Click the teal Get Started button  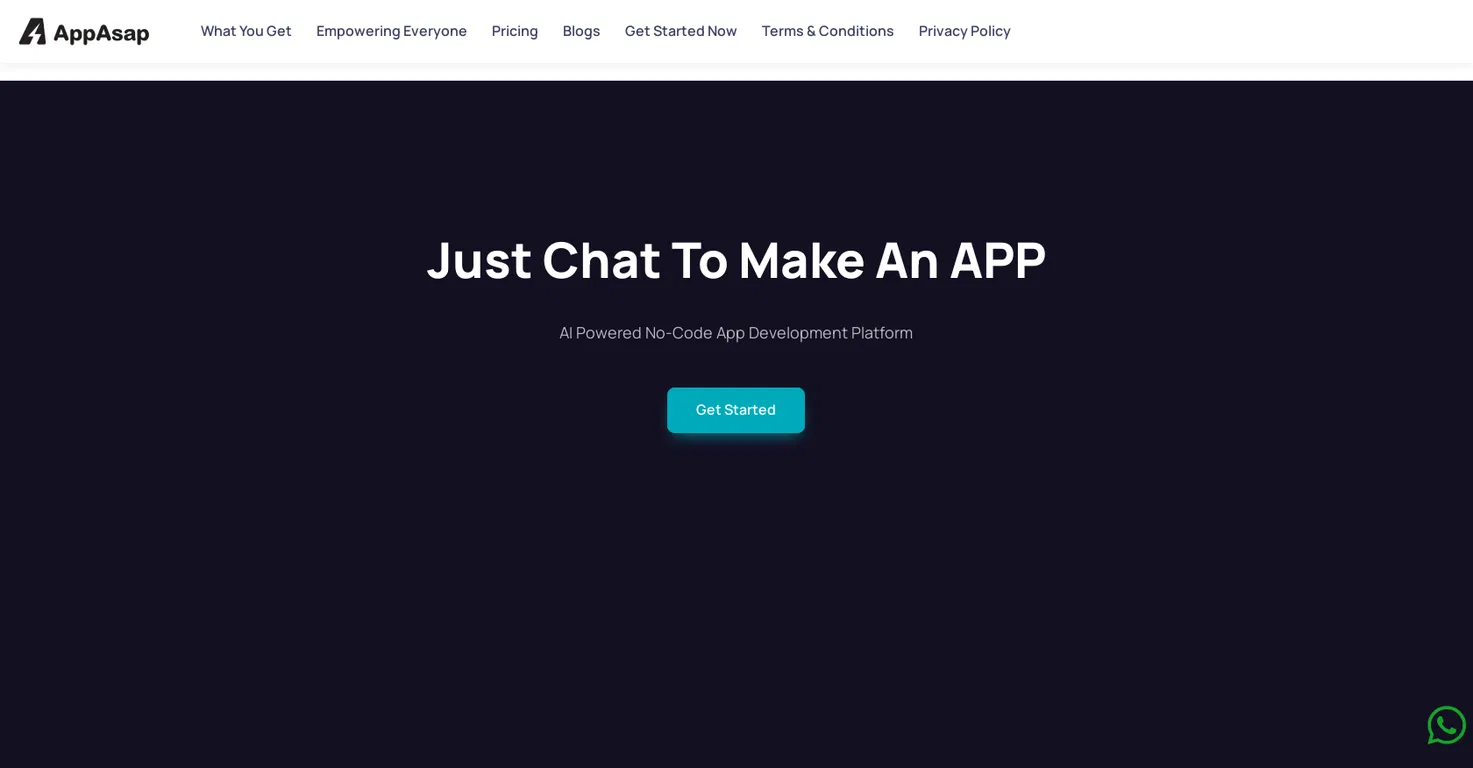click(x=736, y=410)
